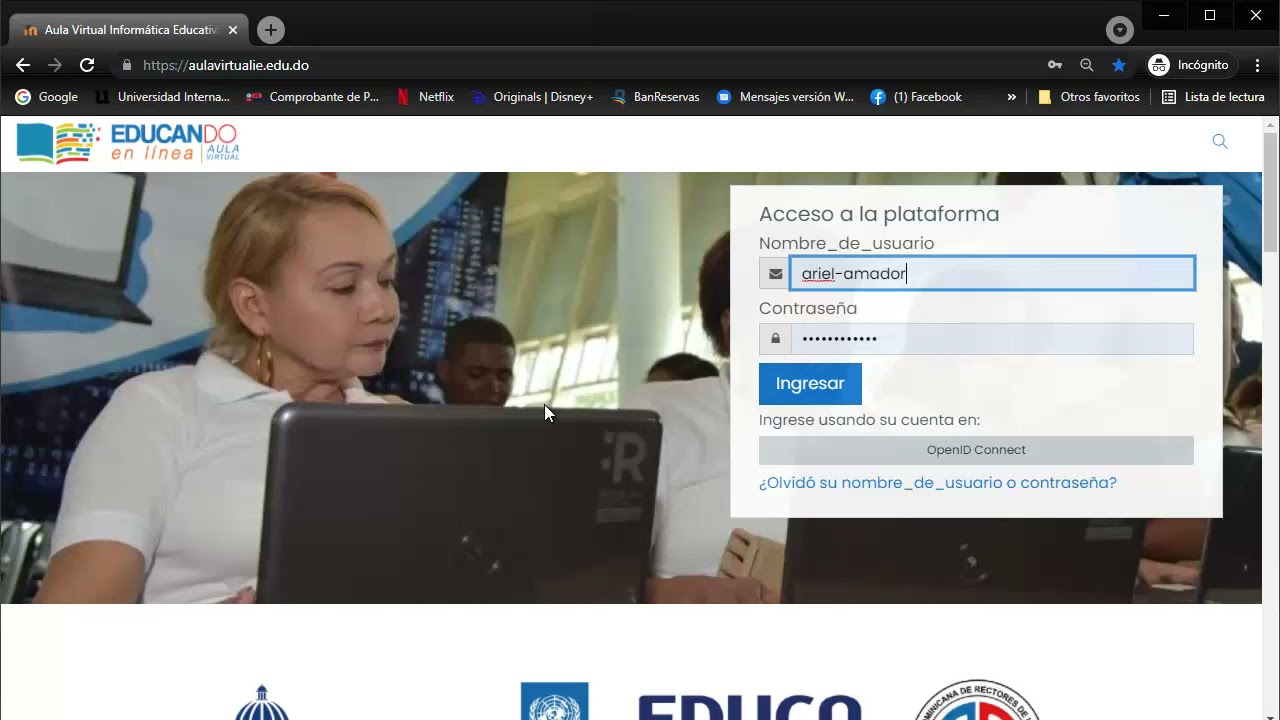1280x720 pixels.
Task: Click the zoom magnifier icon in address bar
Action: 1087,65
